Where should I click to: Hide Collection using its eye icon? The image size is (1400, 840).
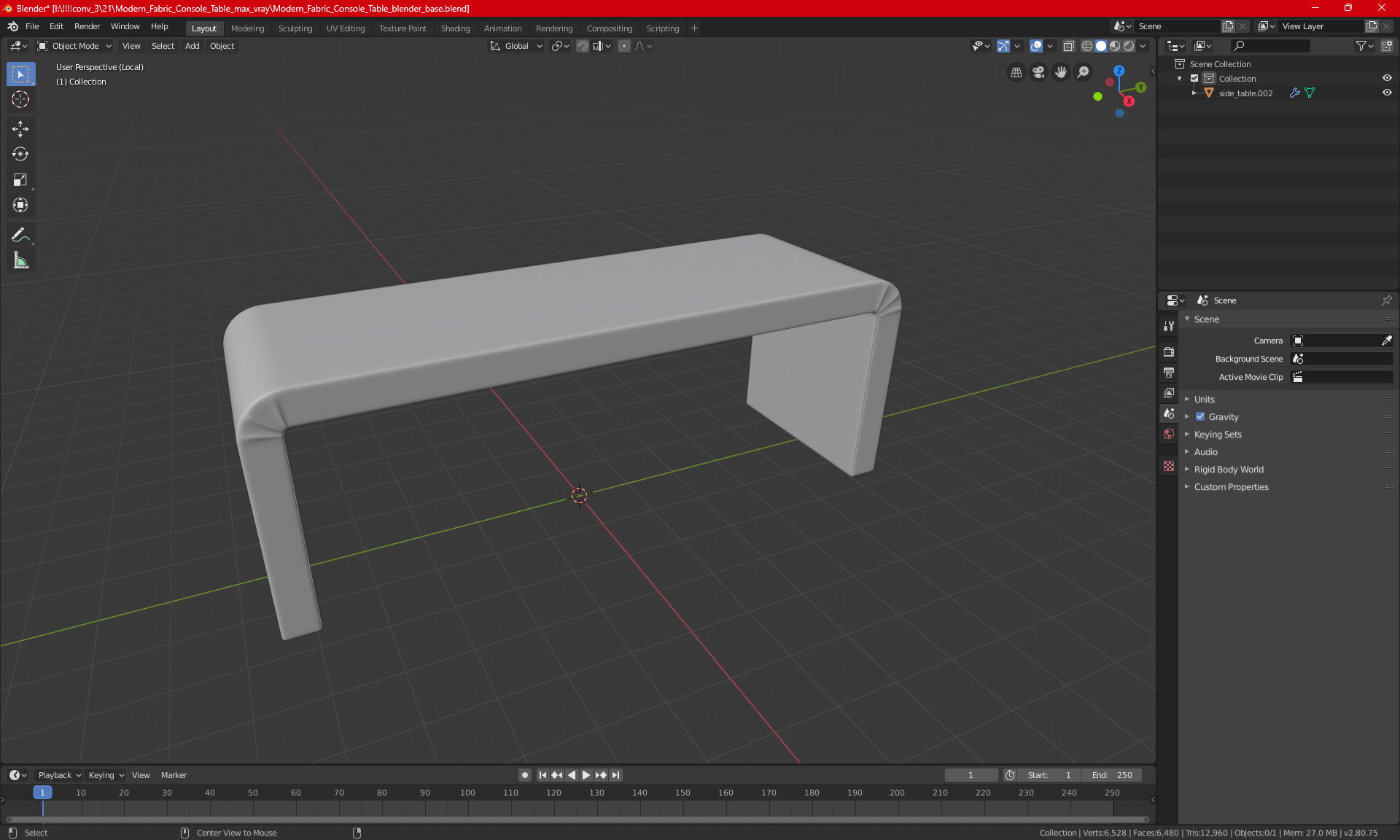point(1387,79)
